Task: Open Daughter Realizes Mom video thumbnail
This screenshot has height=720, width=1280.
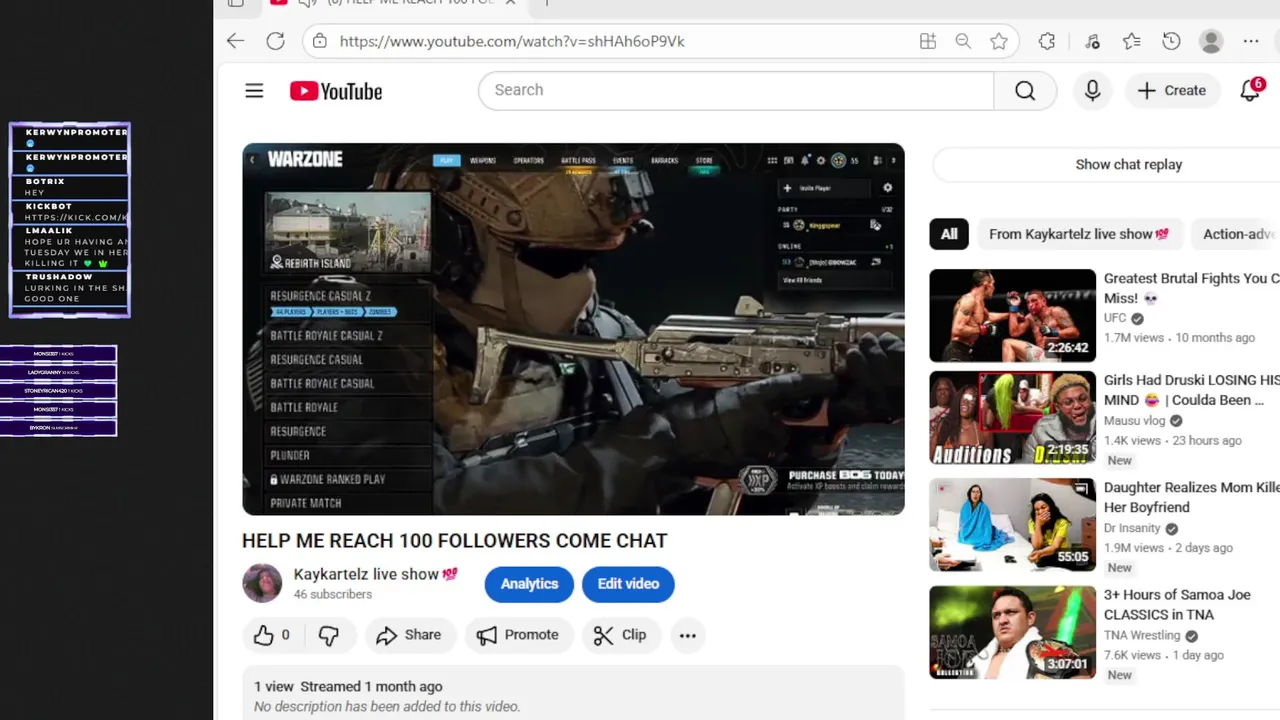Action: [x=1012, y=525]
